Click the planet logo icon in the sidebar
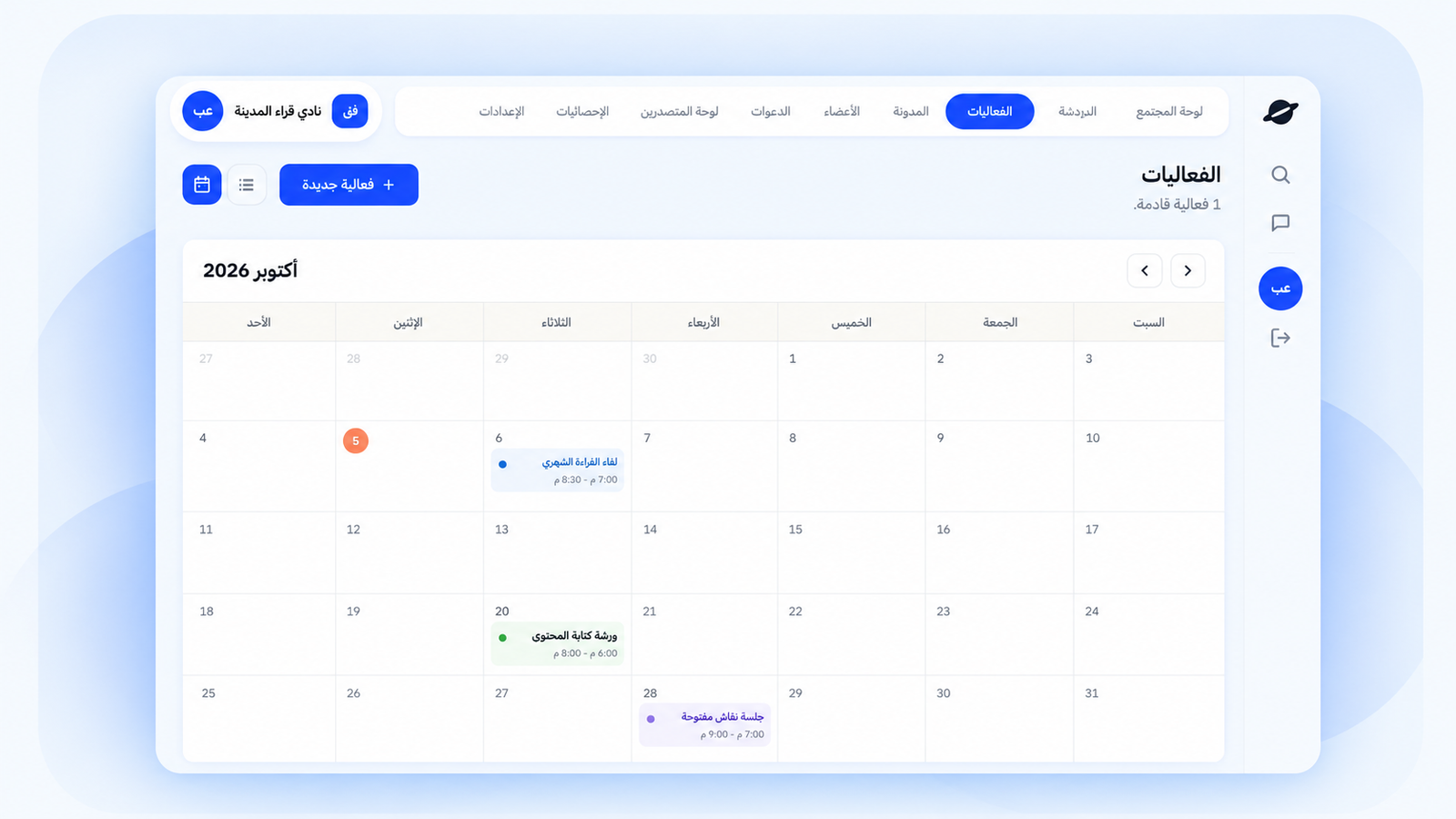The width and height of the screenshot is (1456, 819). tap(1280, 112)
